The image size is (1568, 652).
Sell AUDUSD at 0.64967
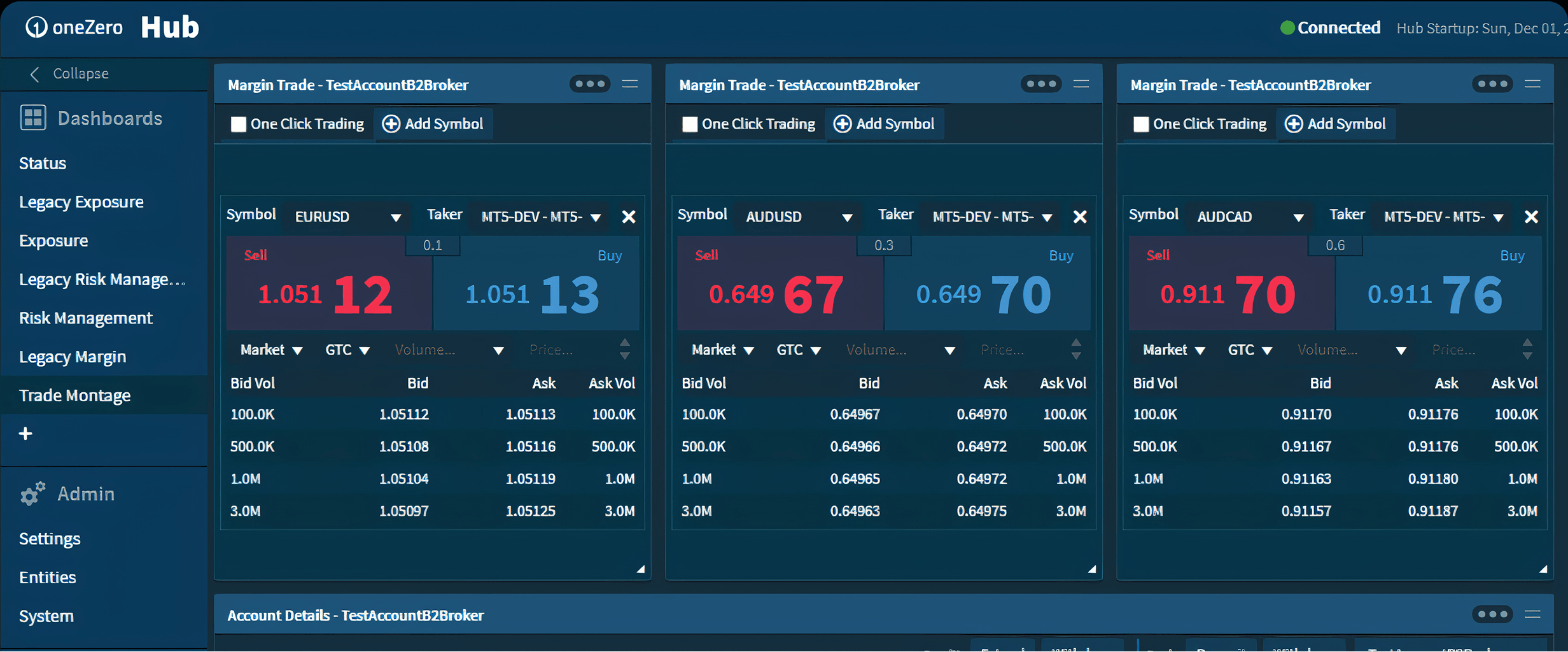pos(780,283)
